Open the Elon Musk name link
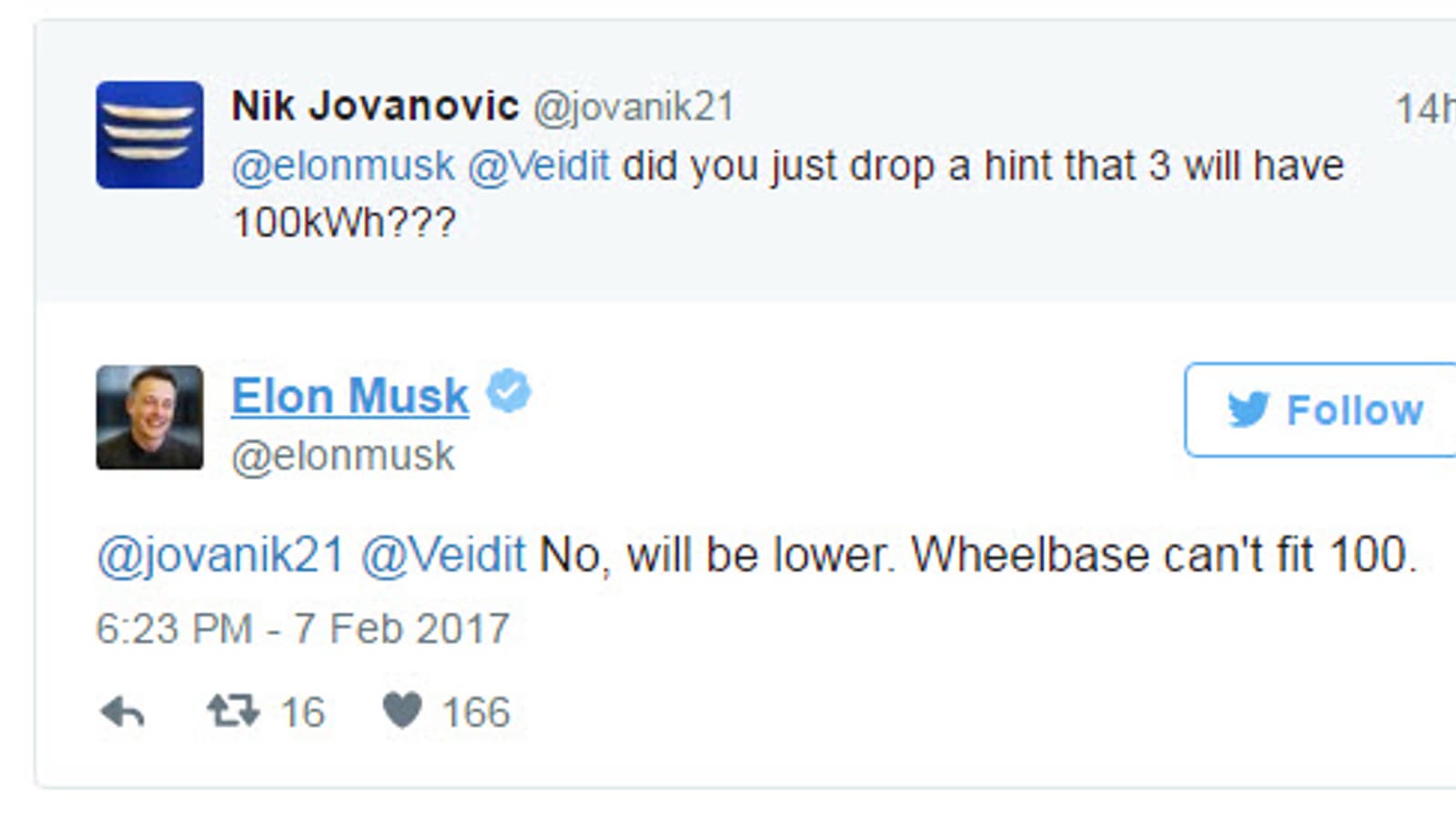Screen dimensions: 1456x819 click(350, 397)
